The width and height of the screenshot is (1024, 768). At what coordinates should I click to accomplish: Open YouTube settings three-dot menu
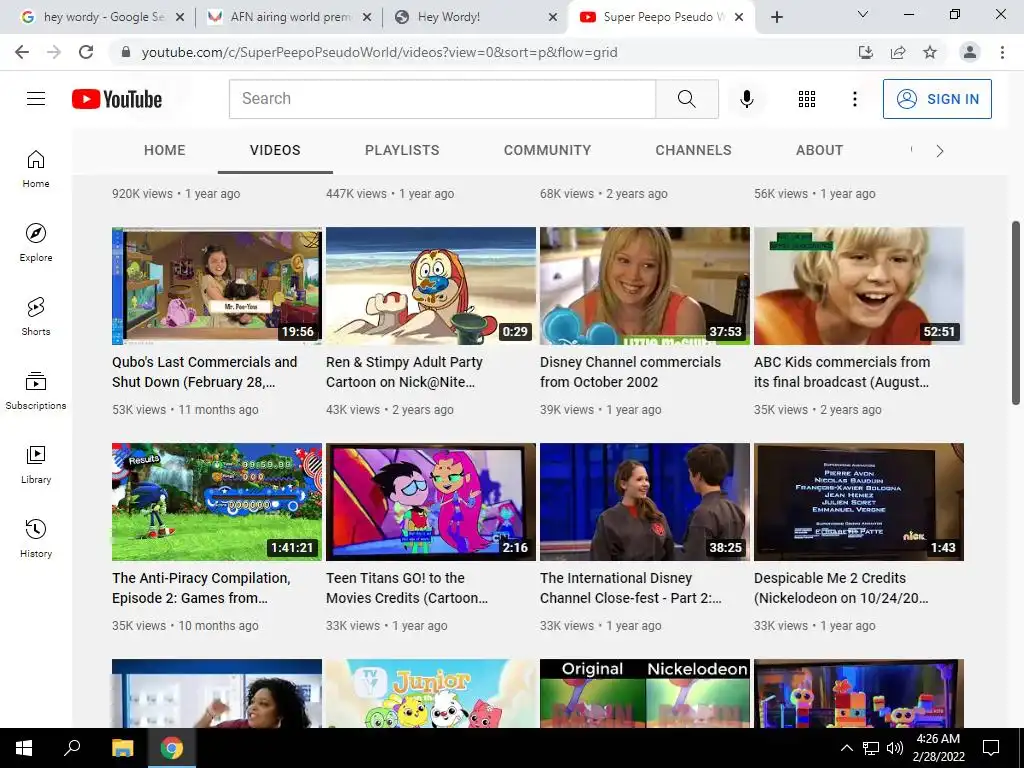tap(854, 99)
